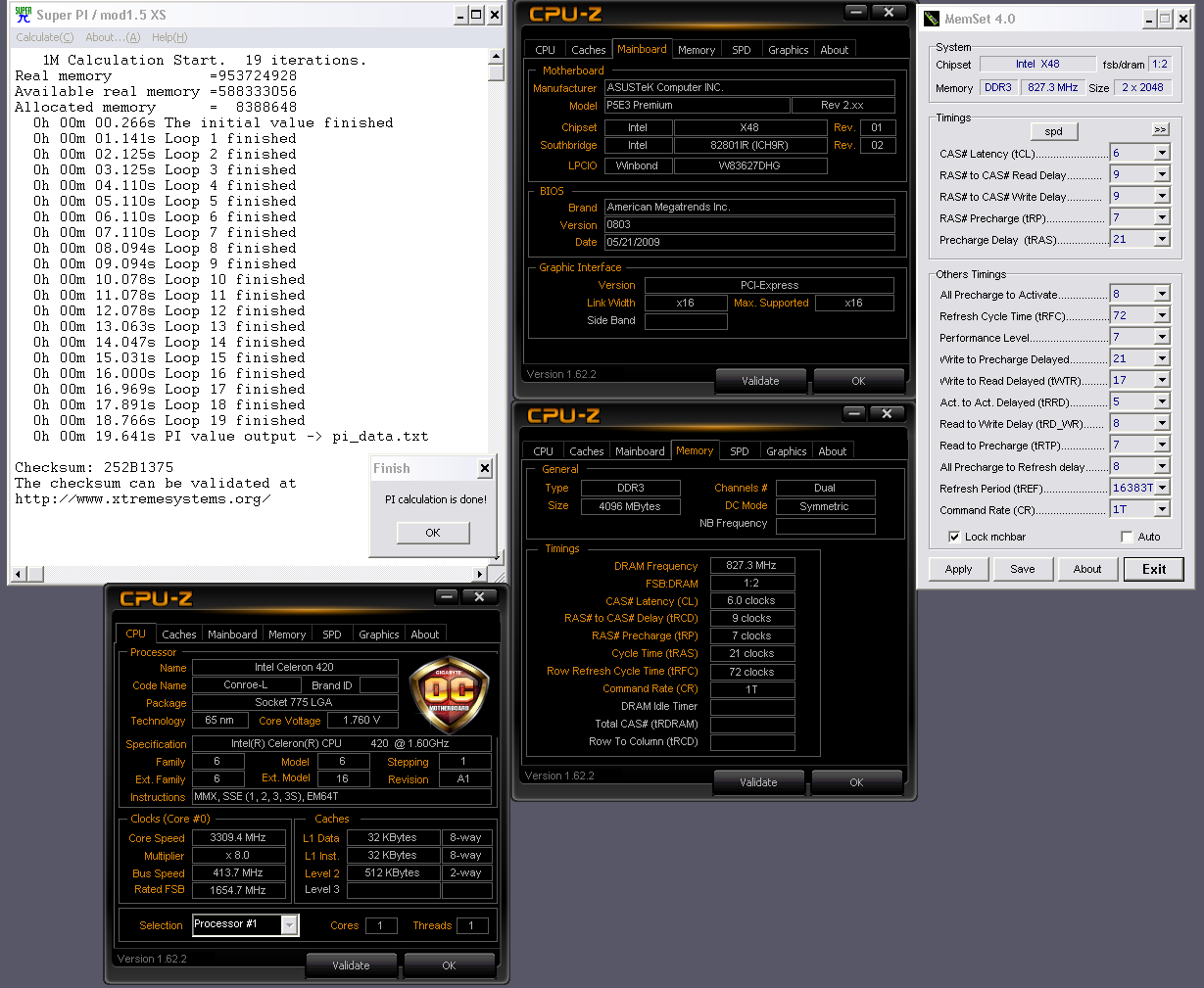The image size is (1204, 988).
Task: Select CPU tab in middle CPU-Z Memory window
Action: pyautogui.click(x=544, y=451)
